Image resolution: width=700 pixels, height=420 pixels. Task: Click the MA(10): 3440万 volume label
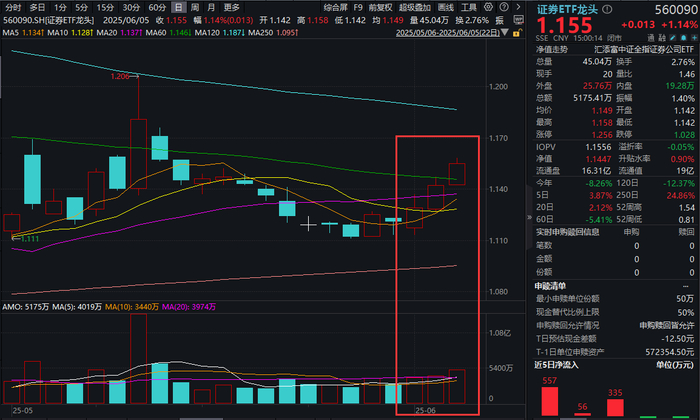(x=132, y=307)
